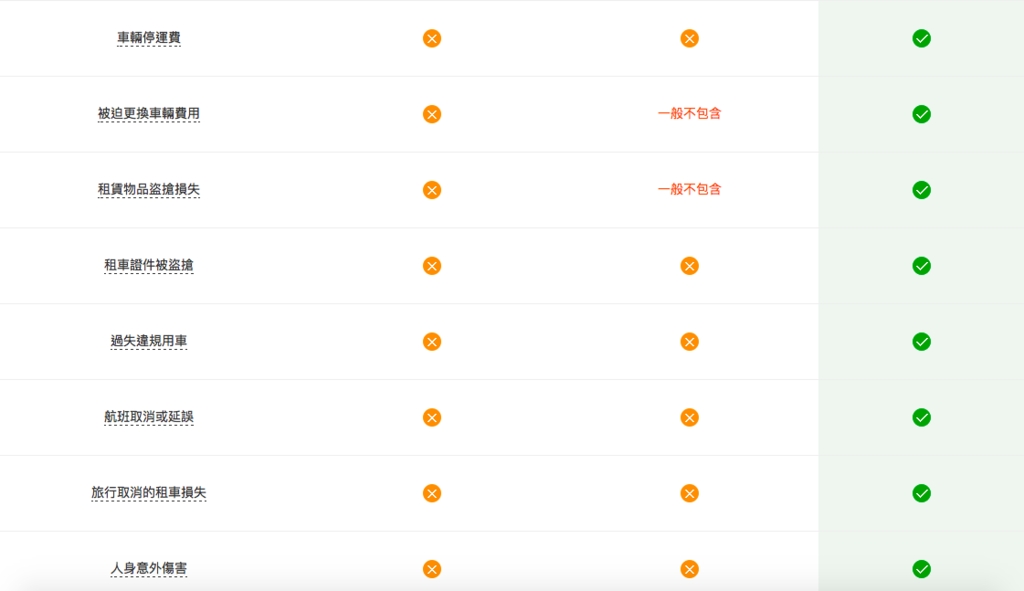Open the 過失違規用車 term explanation
This screenshot has height=591, width=1024.
[149, 341]
